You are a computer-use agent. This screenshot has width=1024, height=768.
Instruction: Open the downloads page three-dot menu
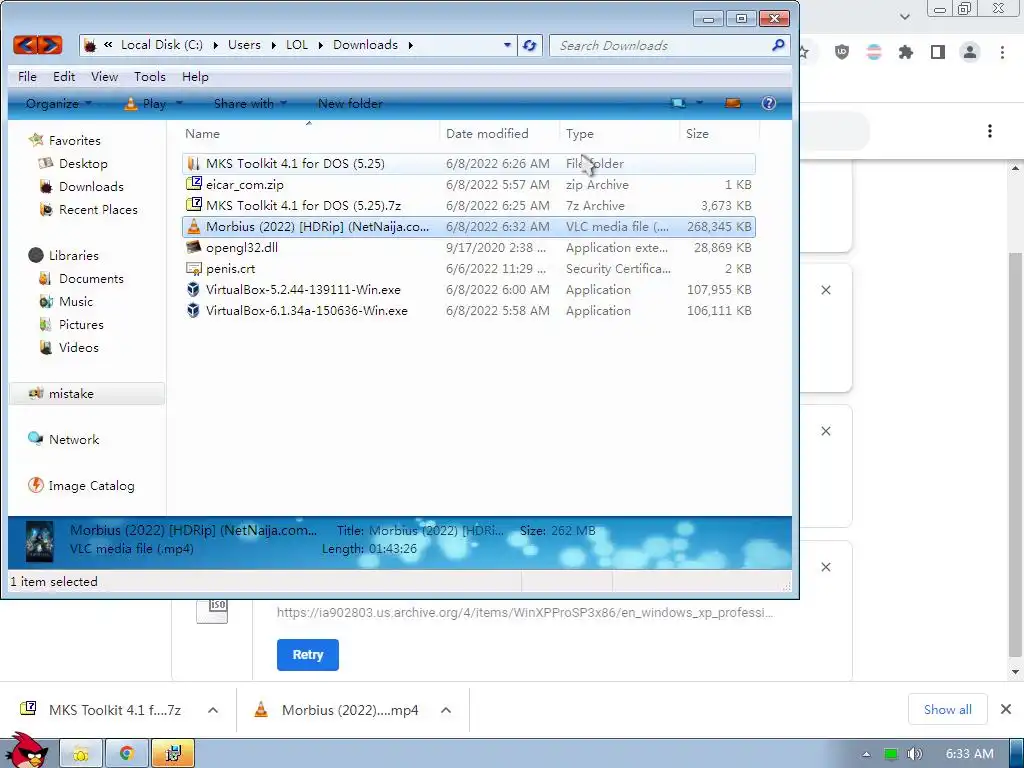pos(990,131)
